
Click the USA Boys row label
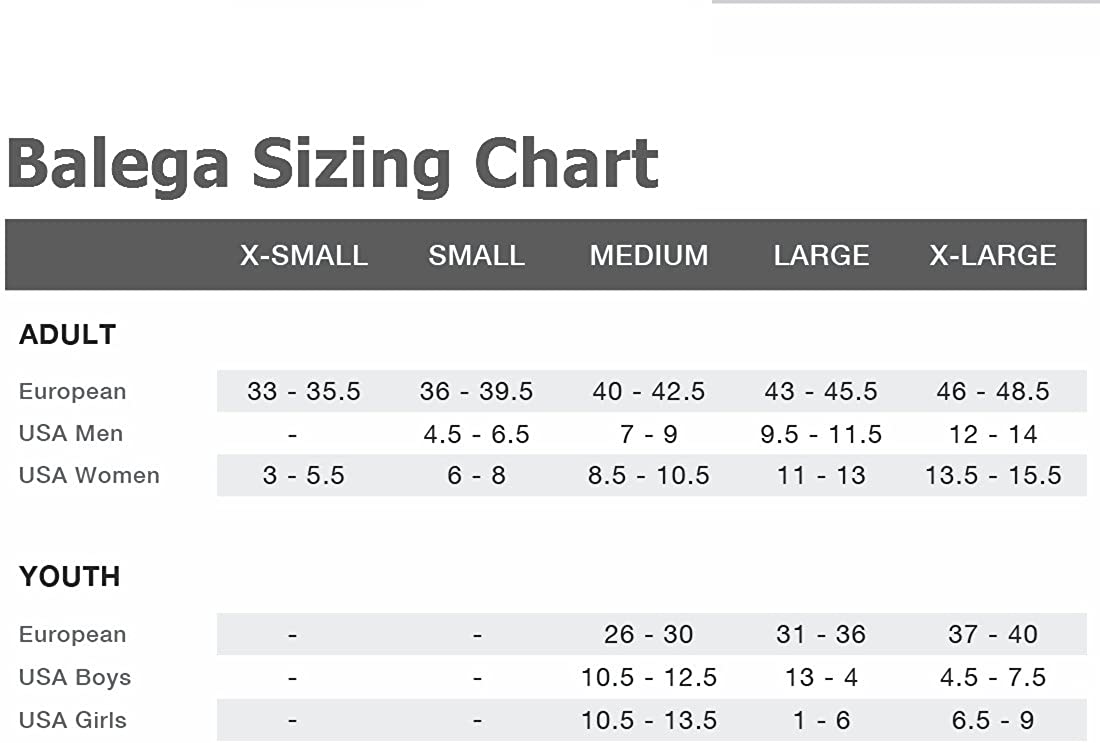pyautogui.click(x=75, y=678)
